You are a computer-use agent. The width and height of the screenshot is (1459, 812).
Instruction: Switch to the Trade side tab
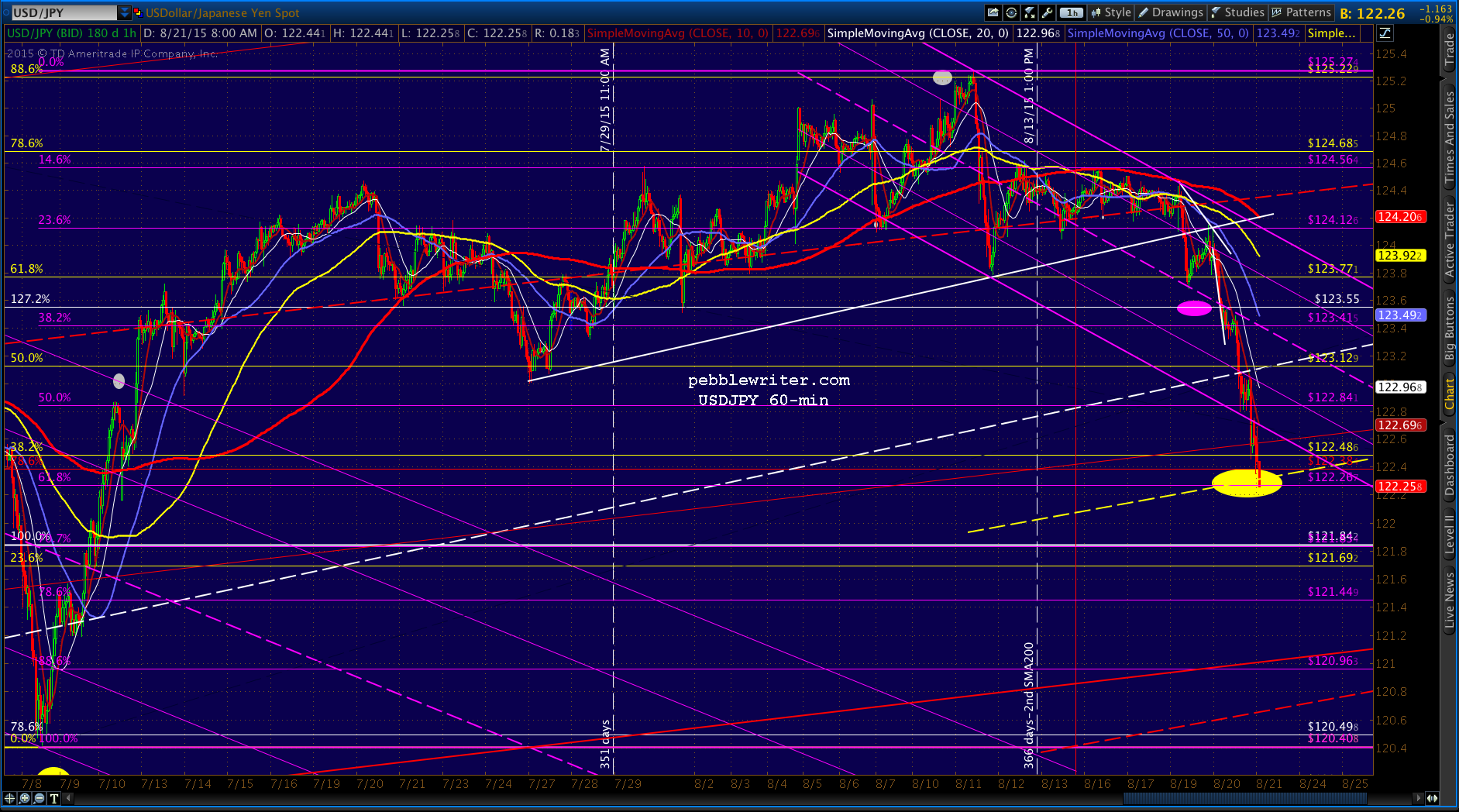pyautogui.click(x=1449, y=50)
